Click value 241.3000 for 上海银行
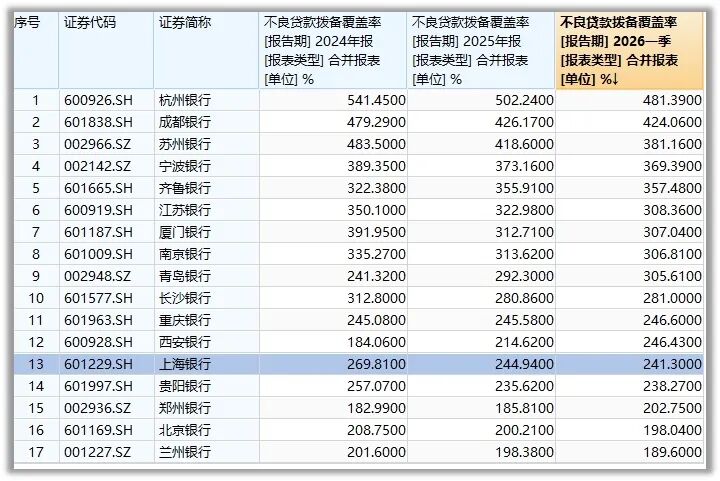The width and height of the screenshot is (720, 481). tap(672, 364)
